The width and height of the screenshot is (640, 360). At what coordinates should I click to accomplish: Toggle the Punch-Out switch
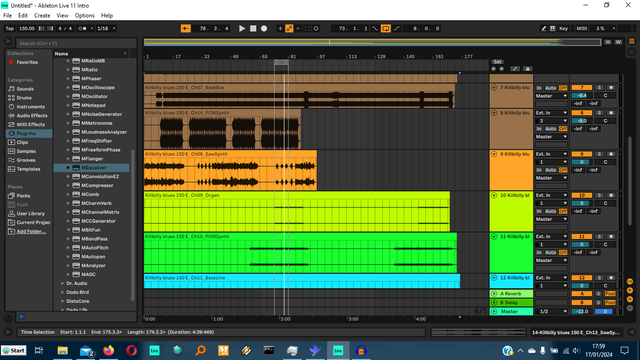coord(396,29)
